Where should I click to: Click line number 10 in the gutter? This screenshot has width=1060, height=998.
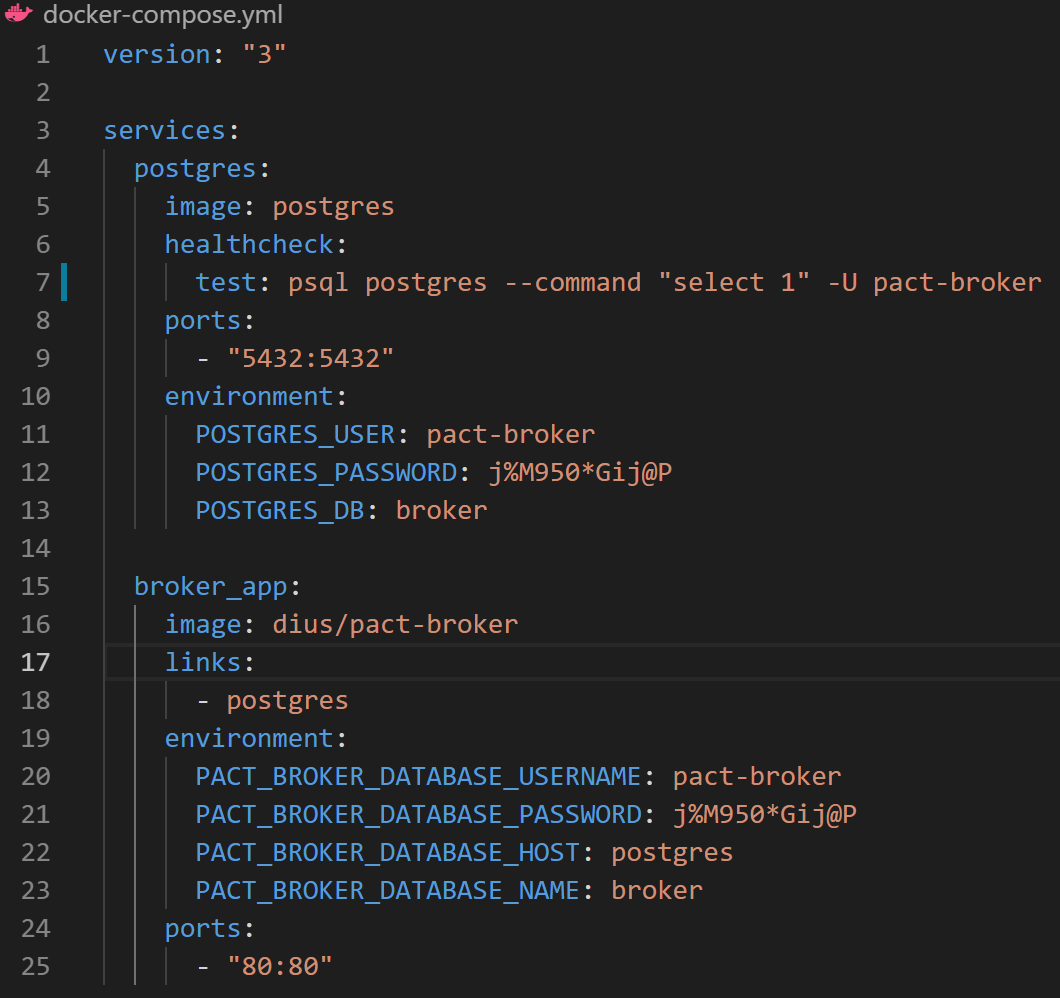pos(36,396)
